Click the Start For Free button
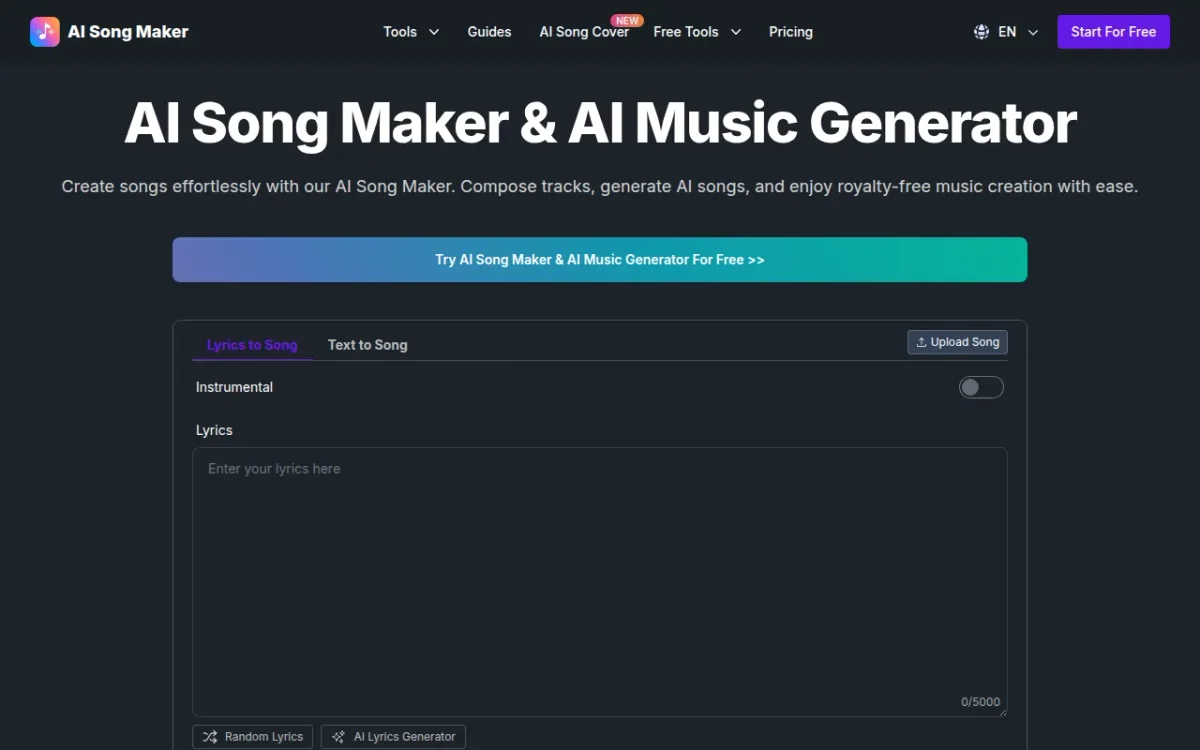 [1113, 32]
